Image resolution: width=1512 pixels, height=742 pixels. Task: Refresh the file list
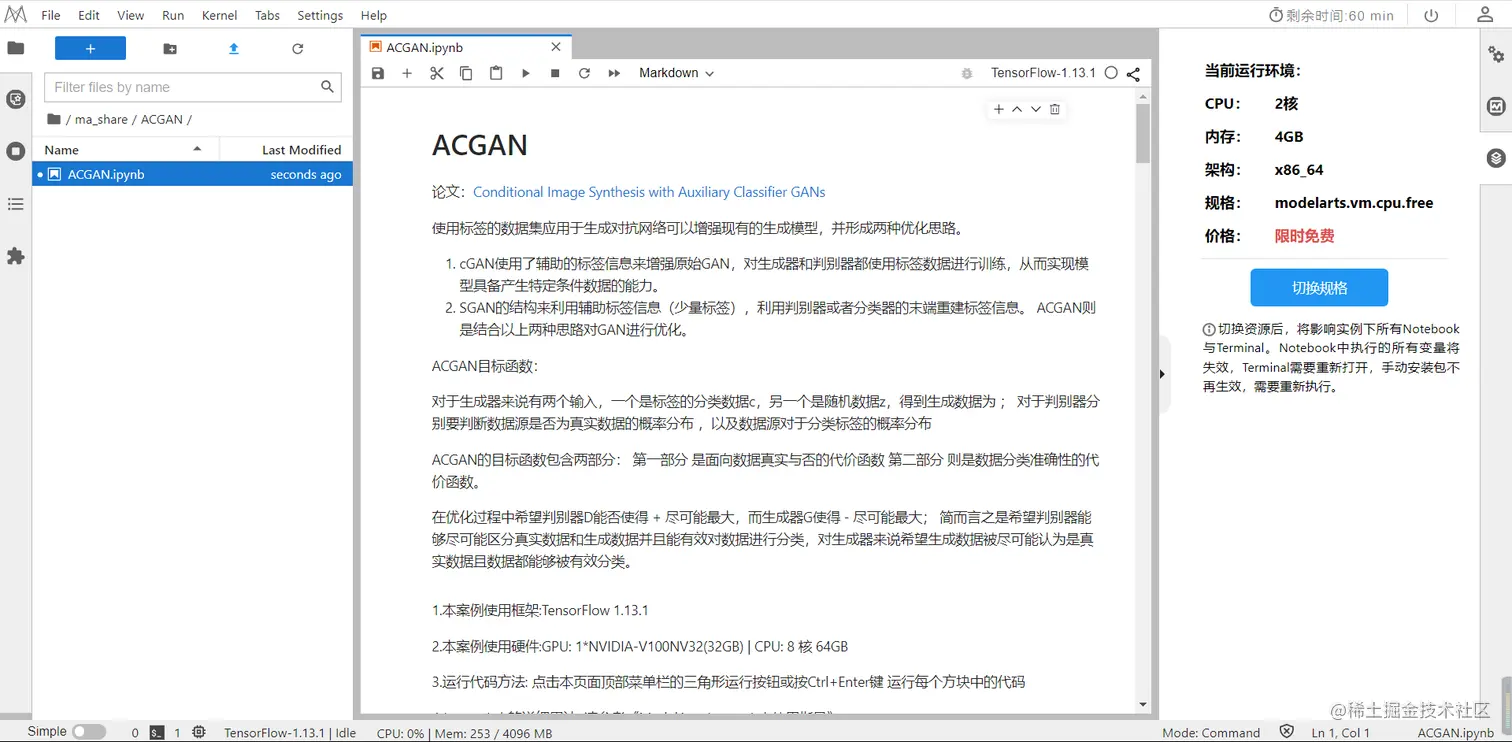(x=297, y=48)
